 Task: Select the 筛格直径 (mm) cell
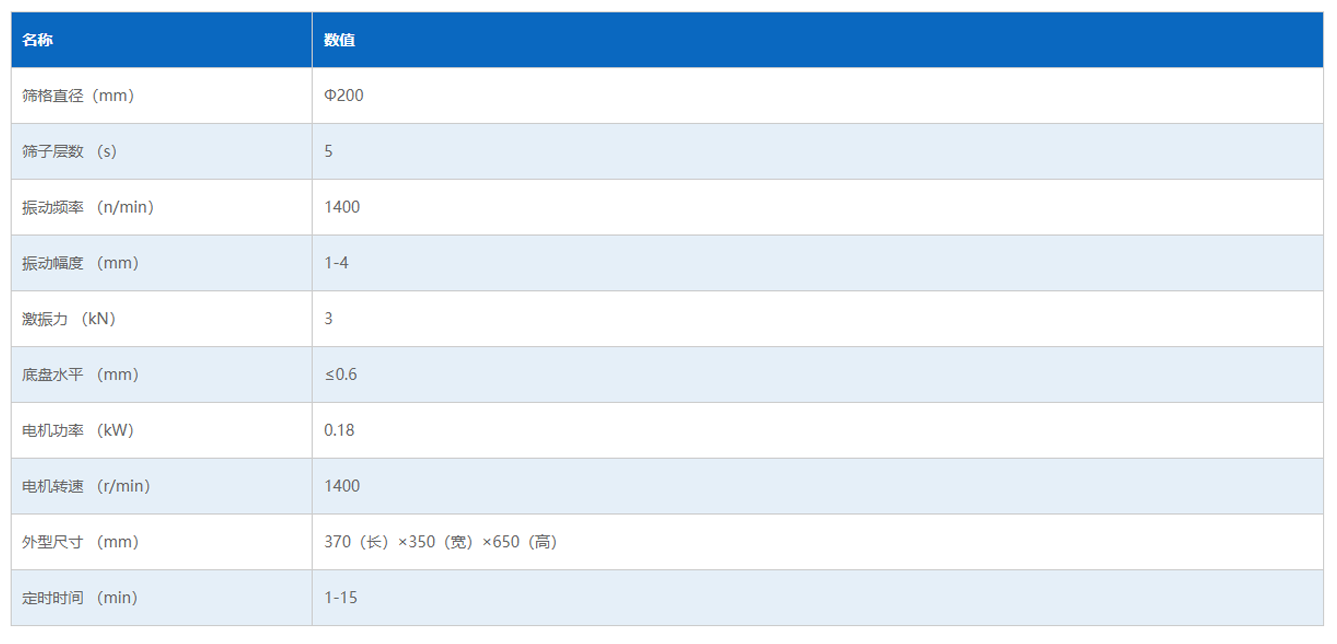[x=78, y=96]
